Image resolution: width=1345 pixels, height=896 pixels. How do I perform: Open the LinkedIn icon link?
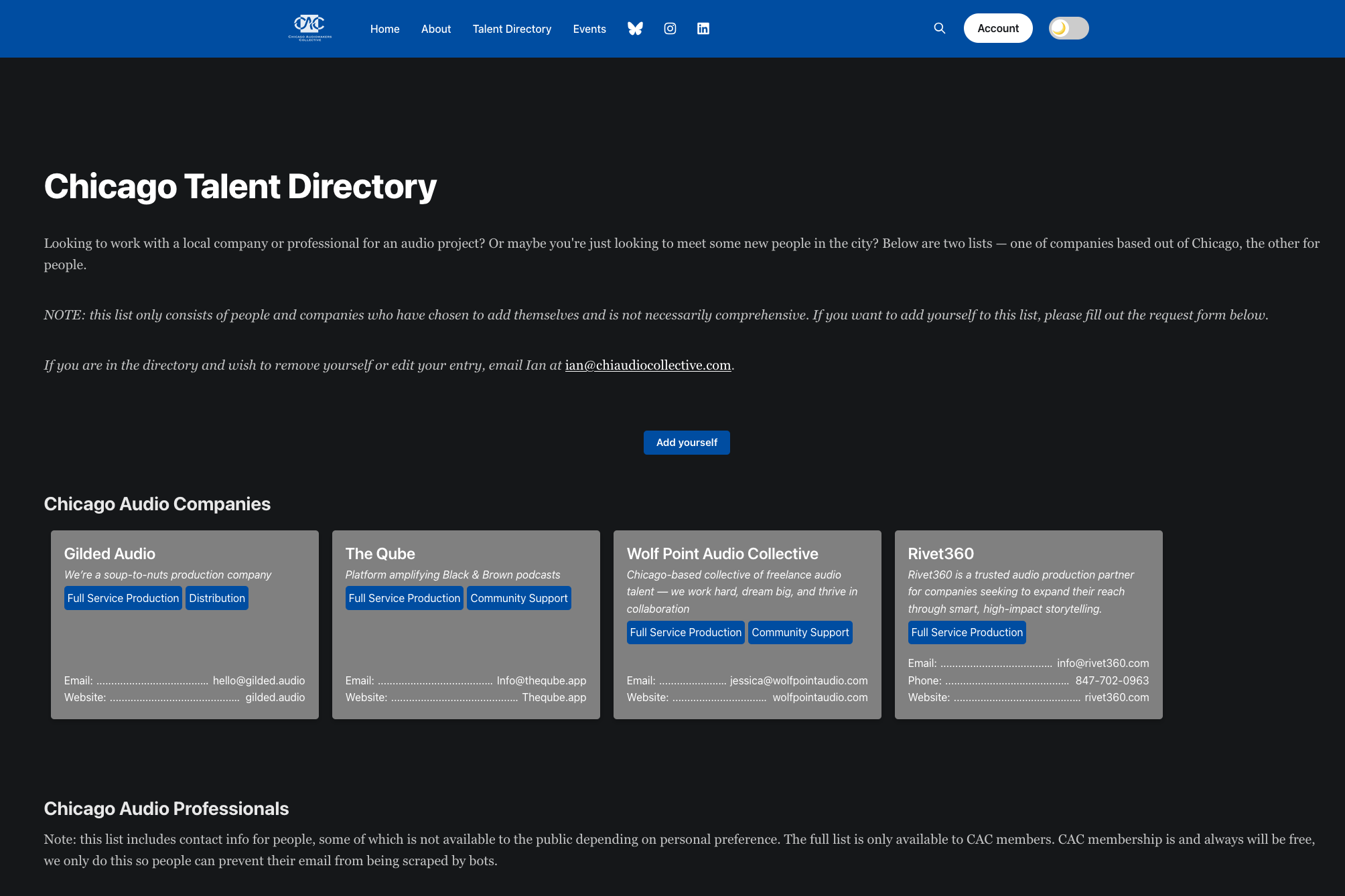(x=703, y=28)
